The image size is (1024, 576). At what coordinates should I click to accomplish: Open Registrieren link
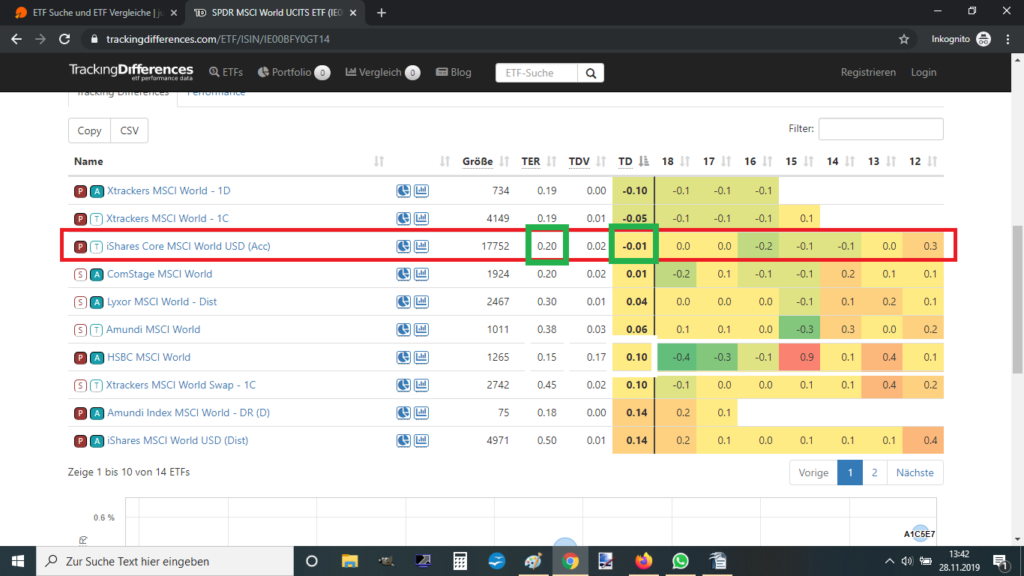click(868, 72)
